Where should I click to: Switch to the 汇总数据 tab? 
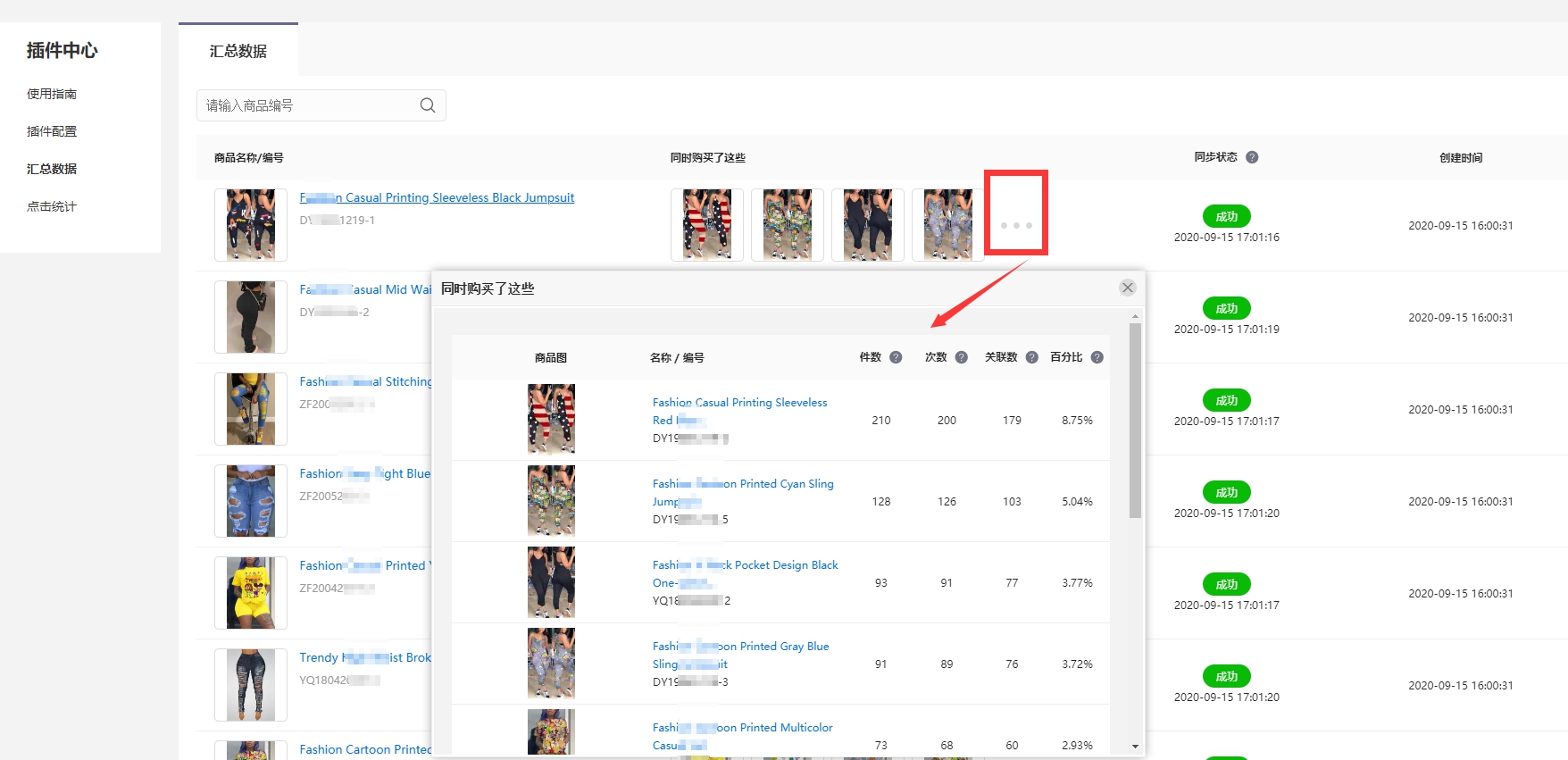click(x=238, y=51)
